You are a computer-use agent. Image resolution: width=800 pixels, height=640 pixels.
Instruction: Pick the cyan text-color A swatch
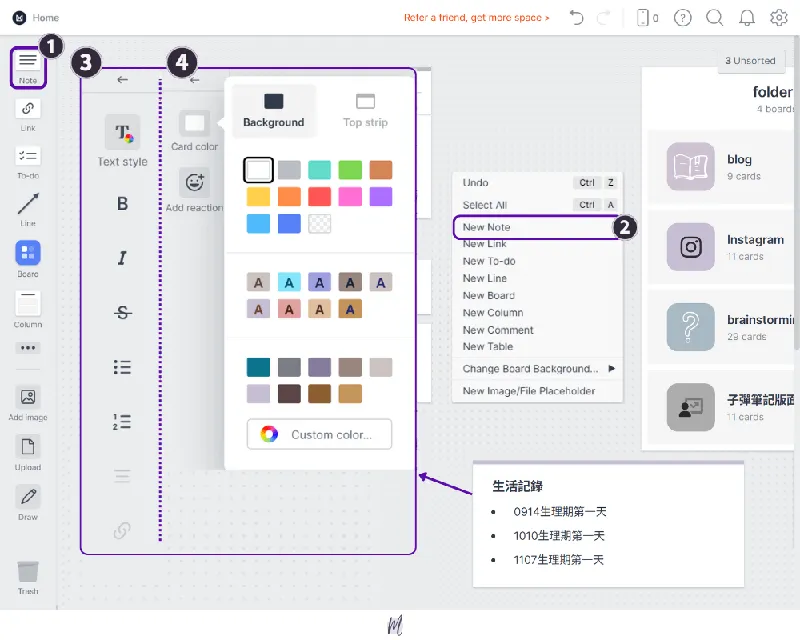point(289,282)
